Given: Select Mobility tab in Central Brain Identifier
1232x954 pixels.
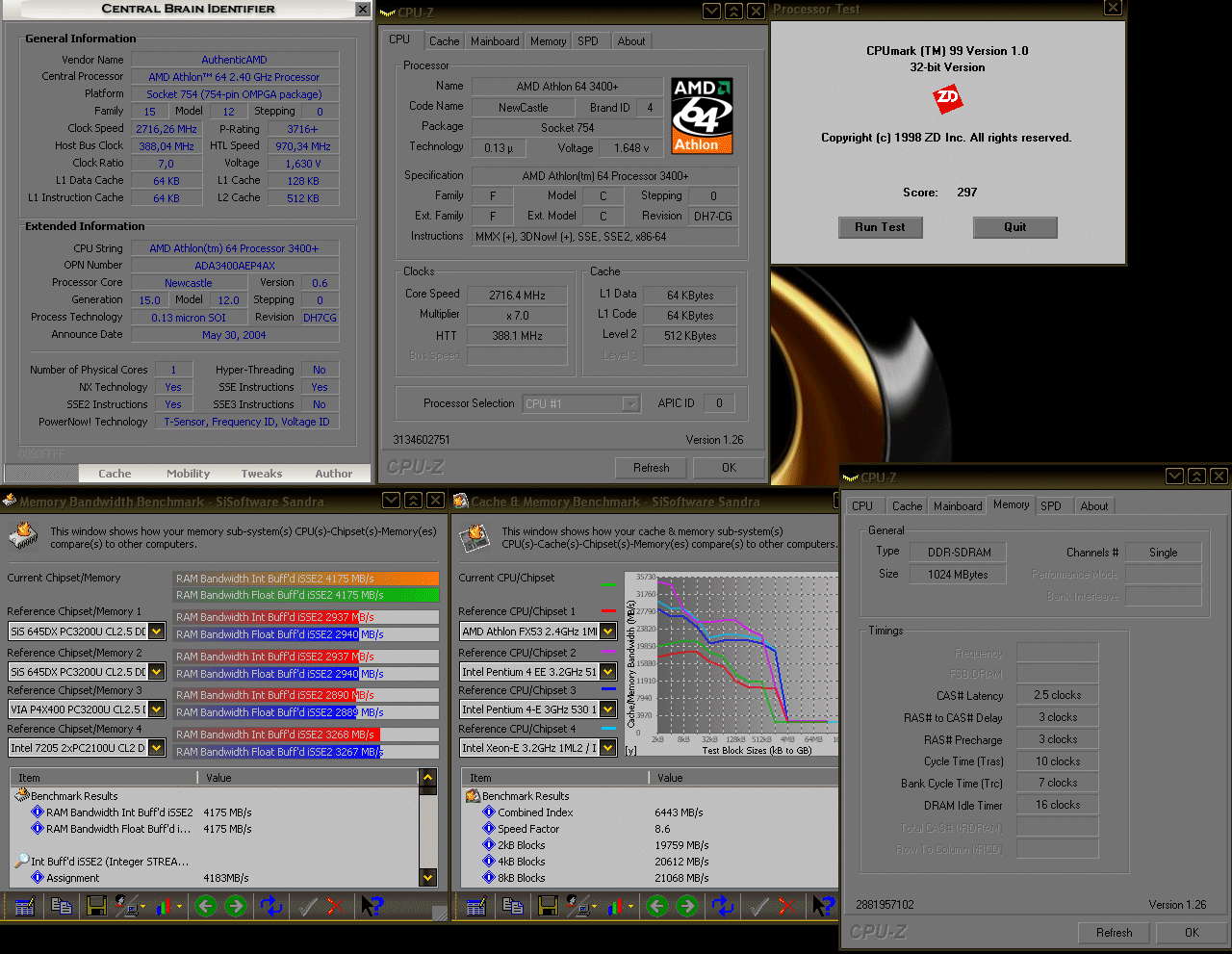Looking at the screenshot, I should (x=189, y=474).
